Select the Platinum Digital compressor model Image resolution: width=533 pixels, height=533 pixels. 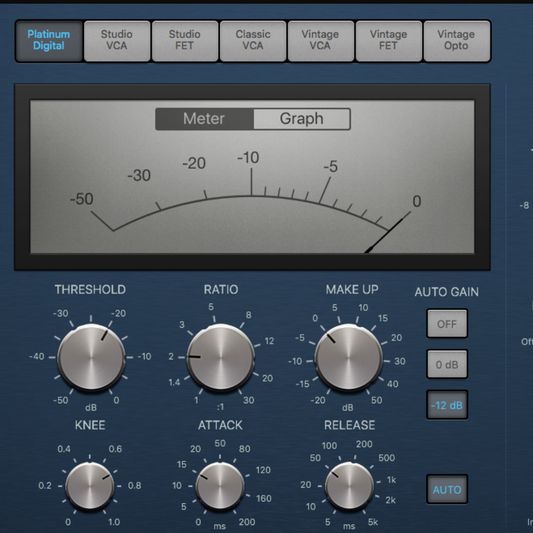(x=49, y=41)
